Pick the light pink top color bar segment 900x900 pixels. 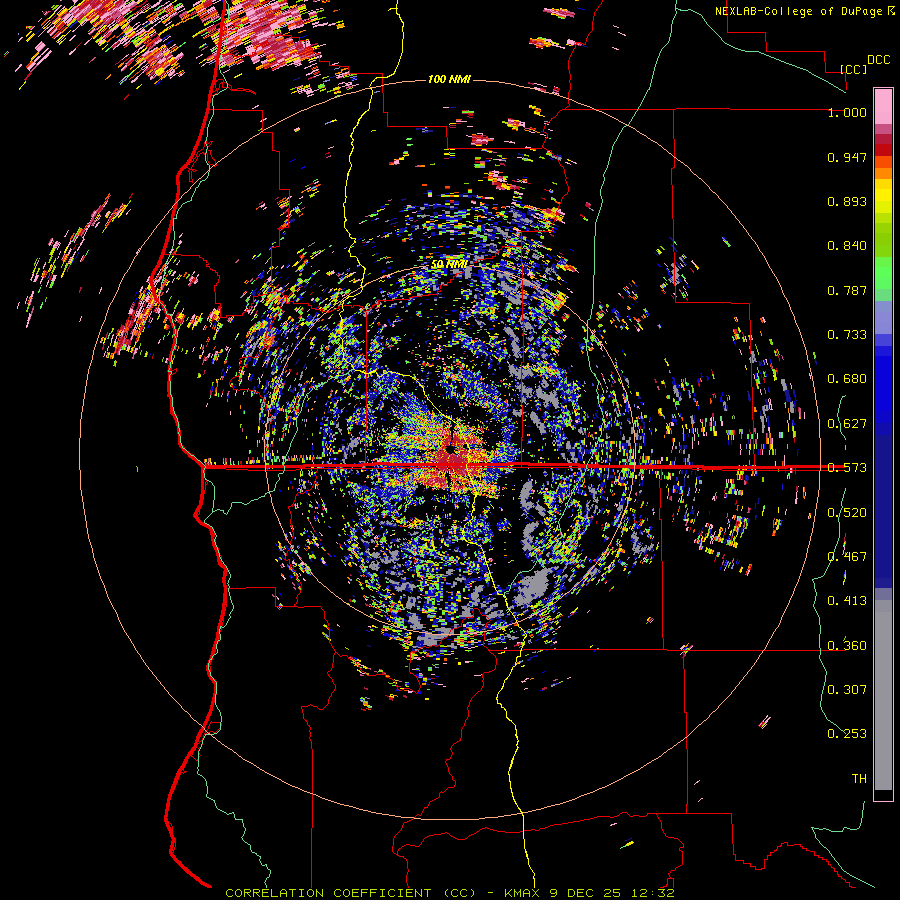pyautogui.click(x=883, y=106)
